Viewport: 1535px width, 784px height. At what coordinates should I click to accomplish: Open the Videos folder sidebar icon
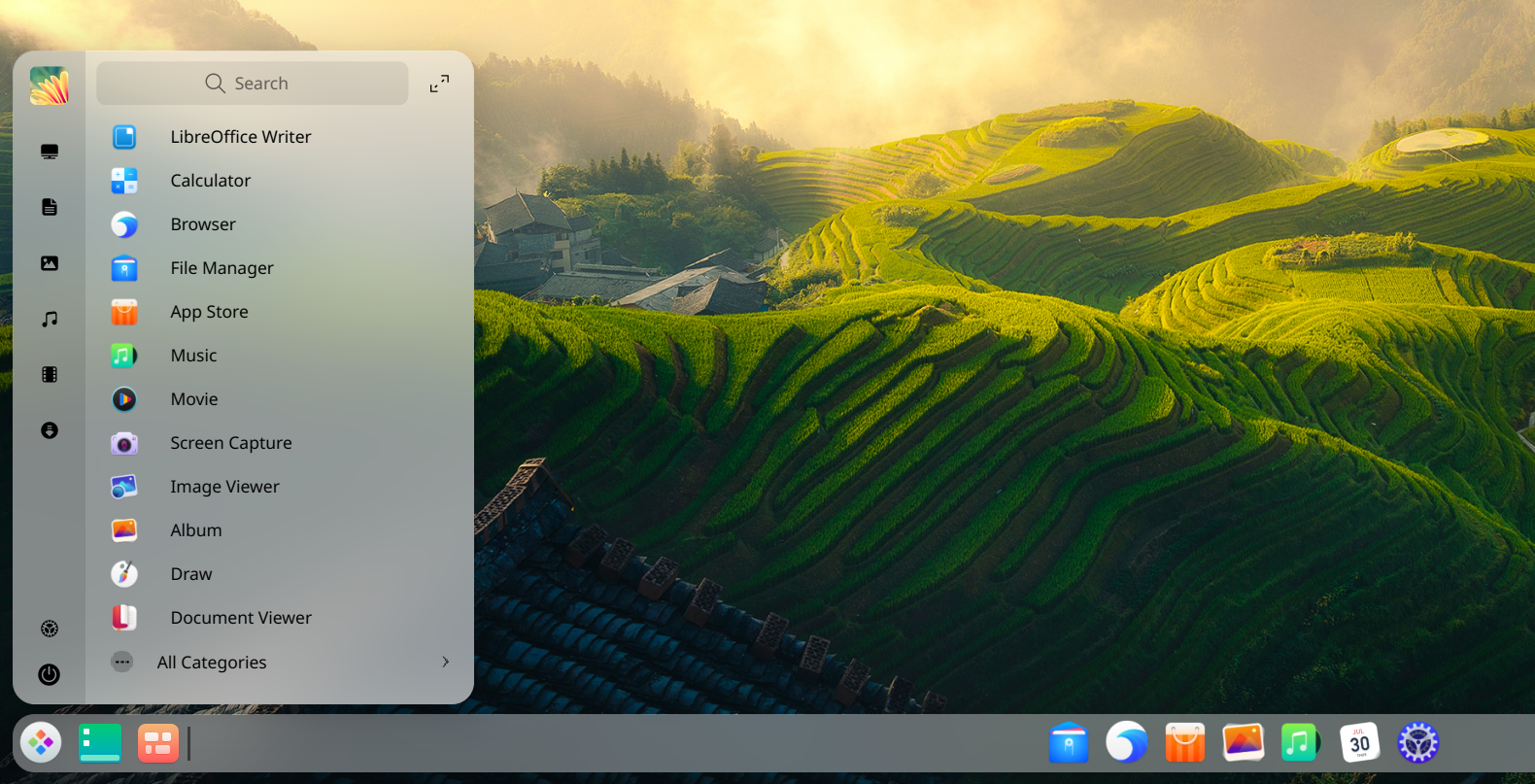point(50,375)
